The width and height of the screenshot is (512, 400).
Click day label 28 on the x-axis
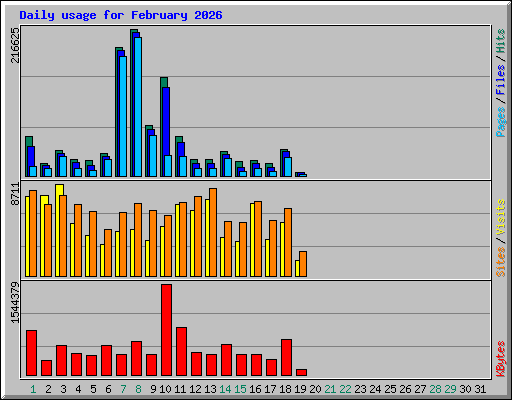click(x=435, y=389)
